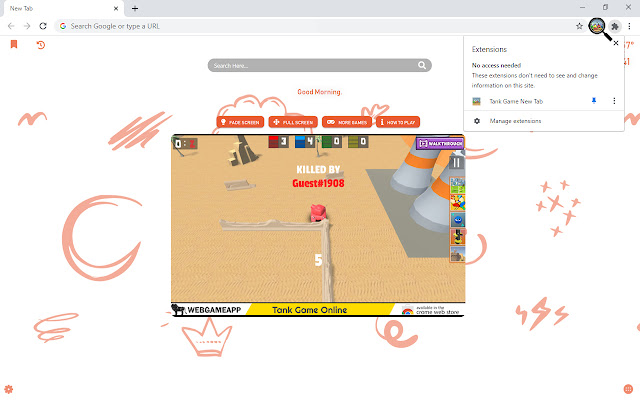
Task: Open the bookmarks icon on the new tab page
Action: [x=14, y=44]
